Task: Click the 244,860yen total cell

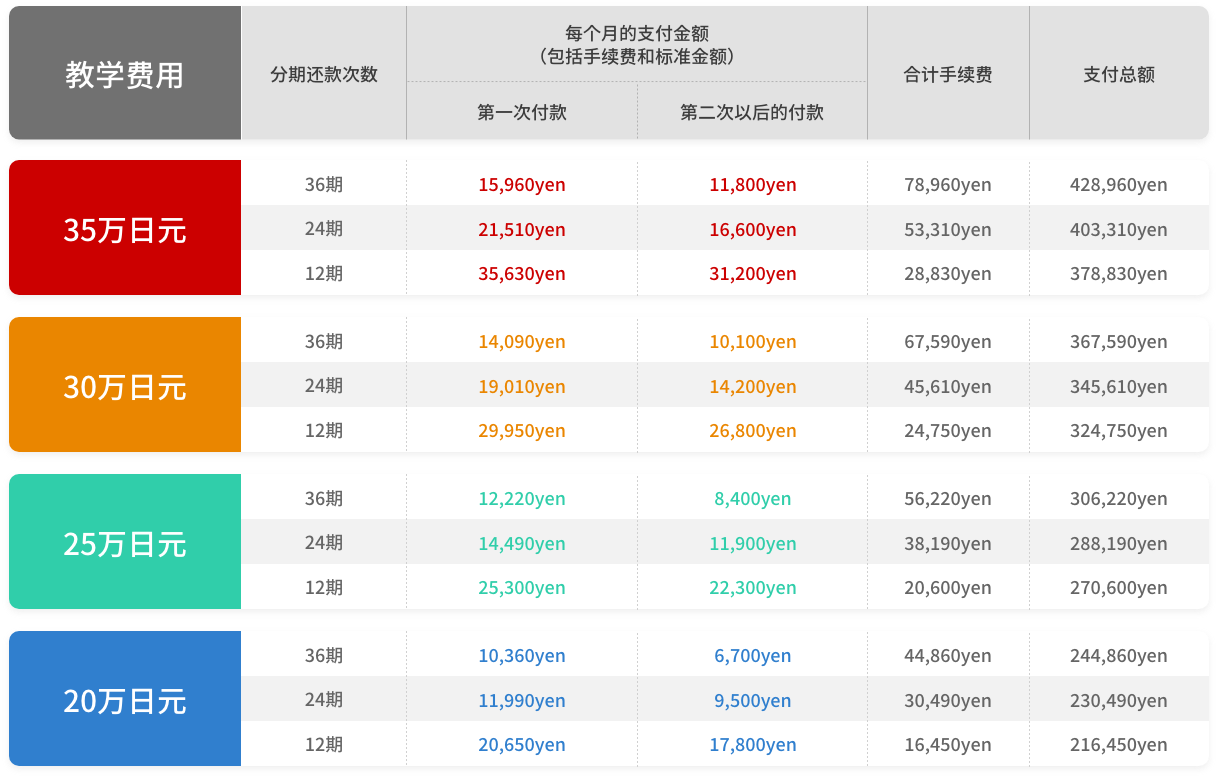Action: (1119, 656)
